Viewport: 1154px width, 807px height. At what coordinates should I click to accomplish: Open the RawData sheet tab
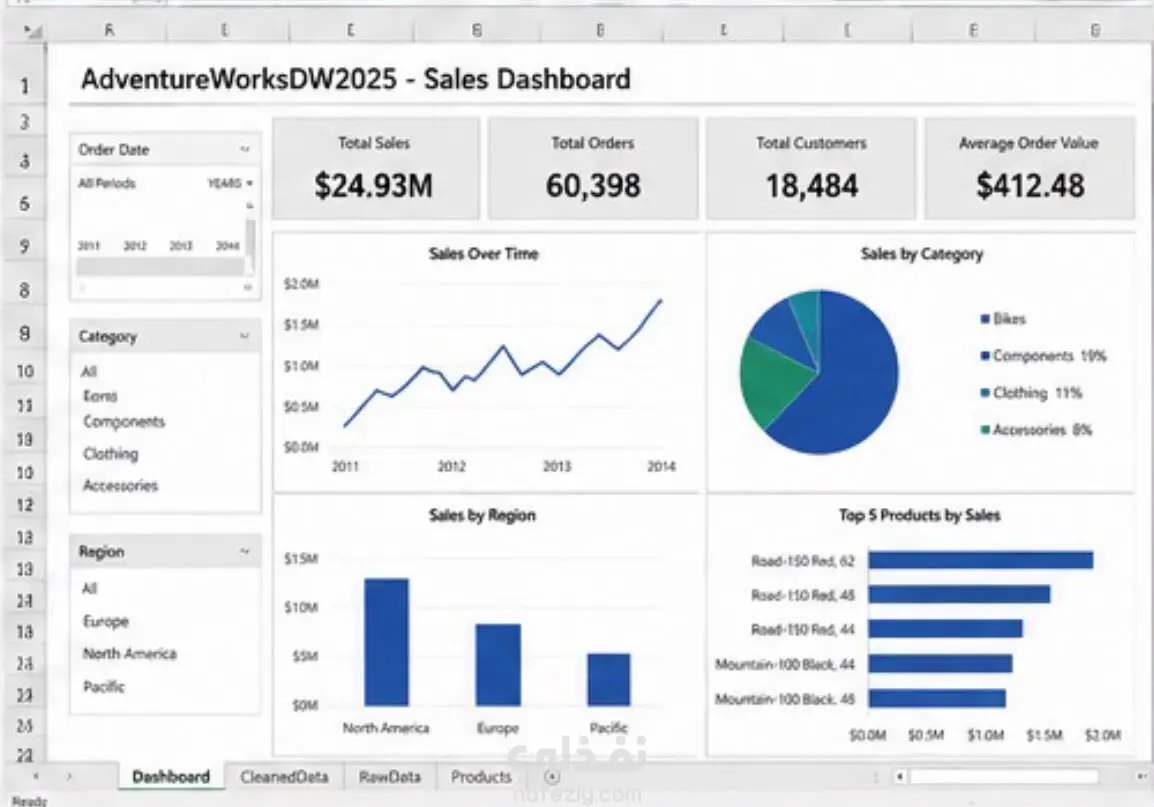point(389,777)
